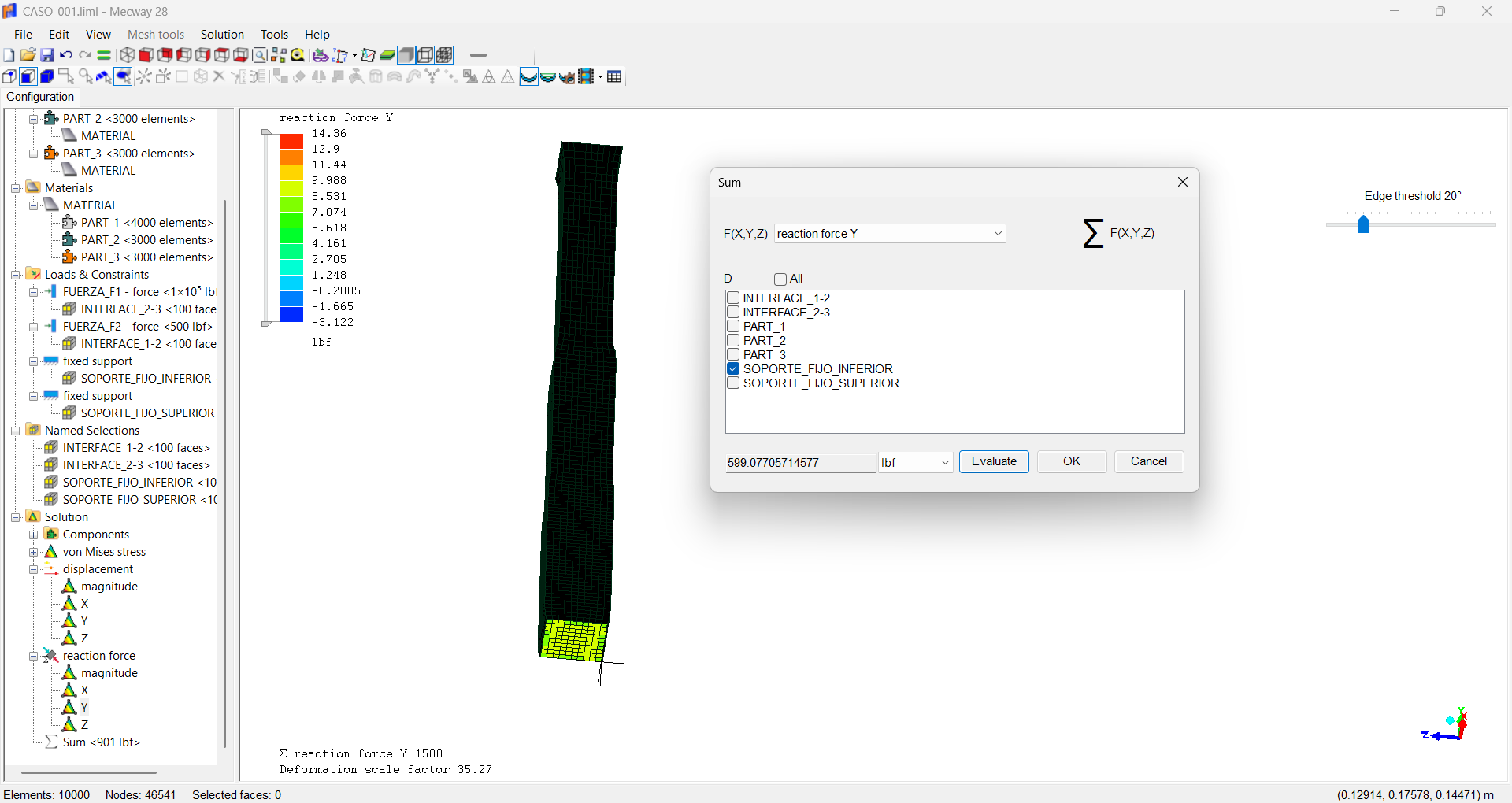Open the lbf unit dropdown
Screen dimensions: 1512x803
(916, 462)
